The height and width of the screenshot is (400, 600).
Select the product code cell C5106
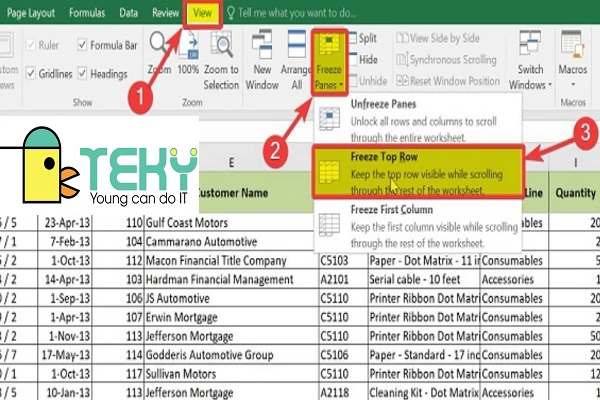point(343,355)
